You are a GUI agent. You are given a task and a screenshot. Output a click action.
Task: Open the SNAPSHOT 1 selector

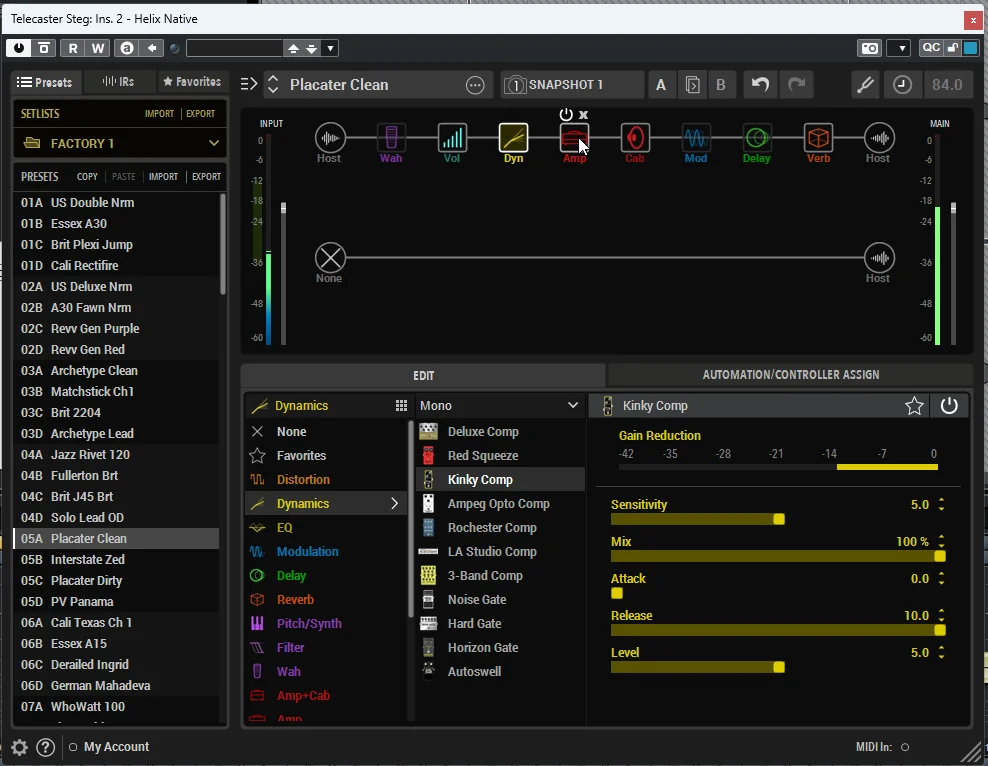572,84
